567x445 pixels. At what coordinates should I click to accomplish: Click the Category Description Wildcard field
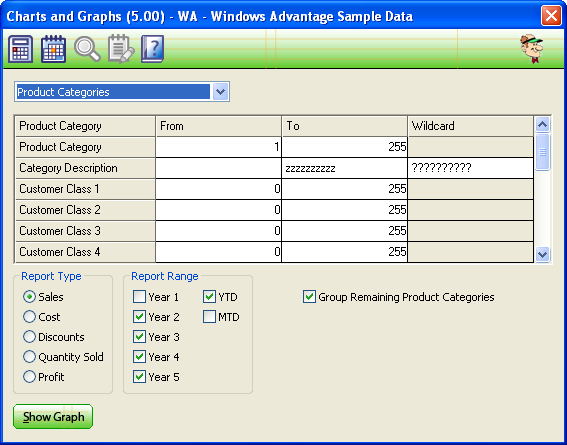470,168
